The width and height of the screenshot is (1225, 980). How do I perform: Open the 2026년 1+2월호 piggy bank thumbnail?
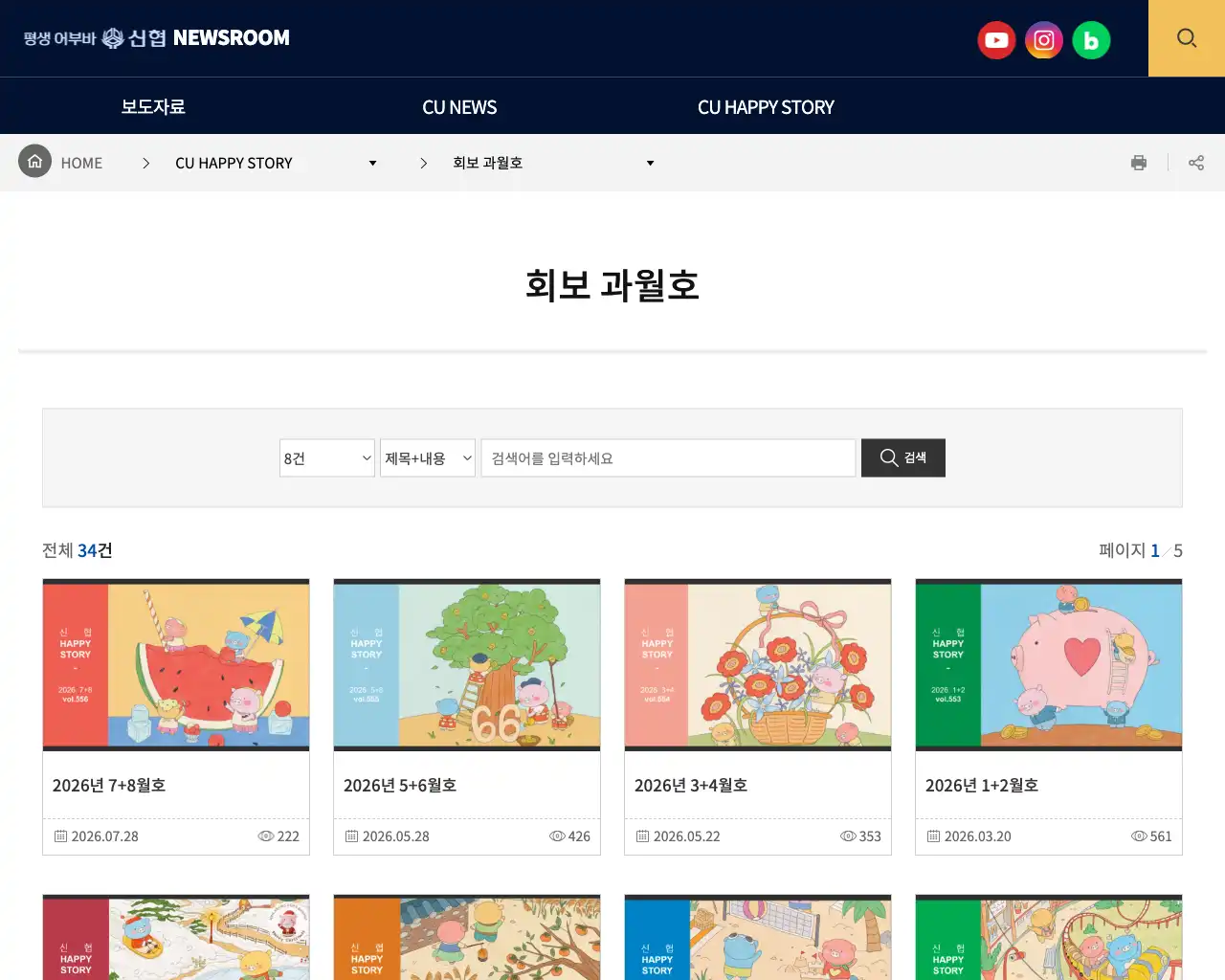pos(1049,665)
